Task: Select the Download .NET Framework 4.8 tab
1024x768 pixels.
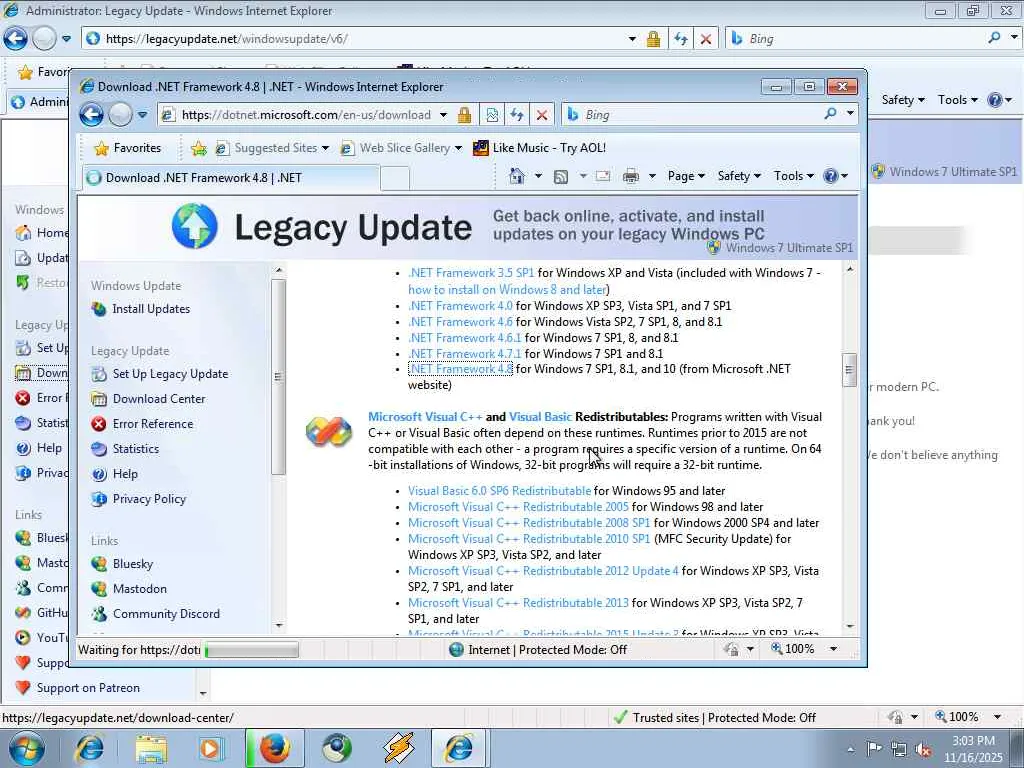Action: click(x=231, y=178)
